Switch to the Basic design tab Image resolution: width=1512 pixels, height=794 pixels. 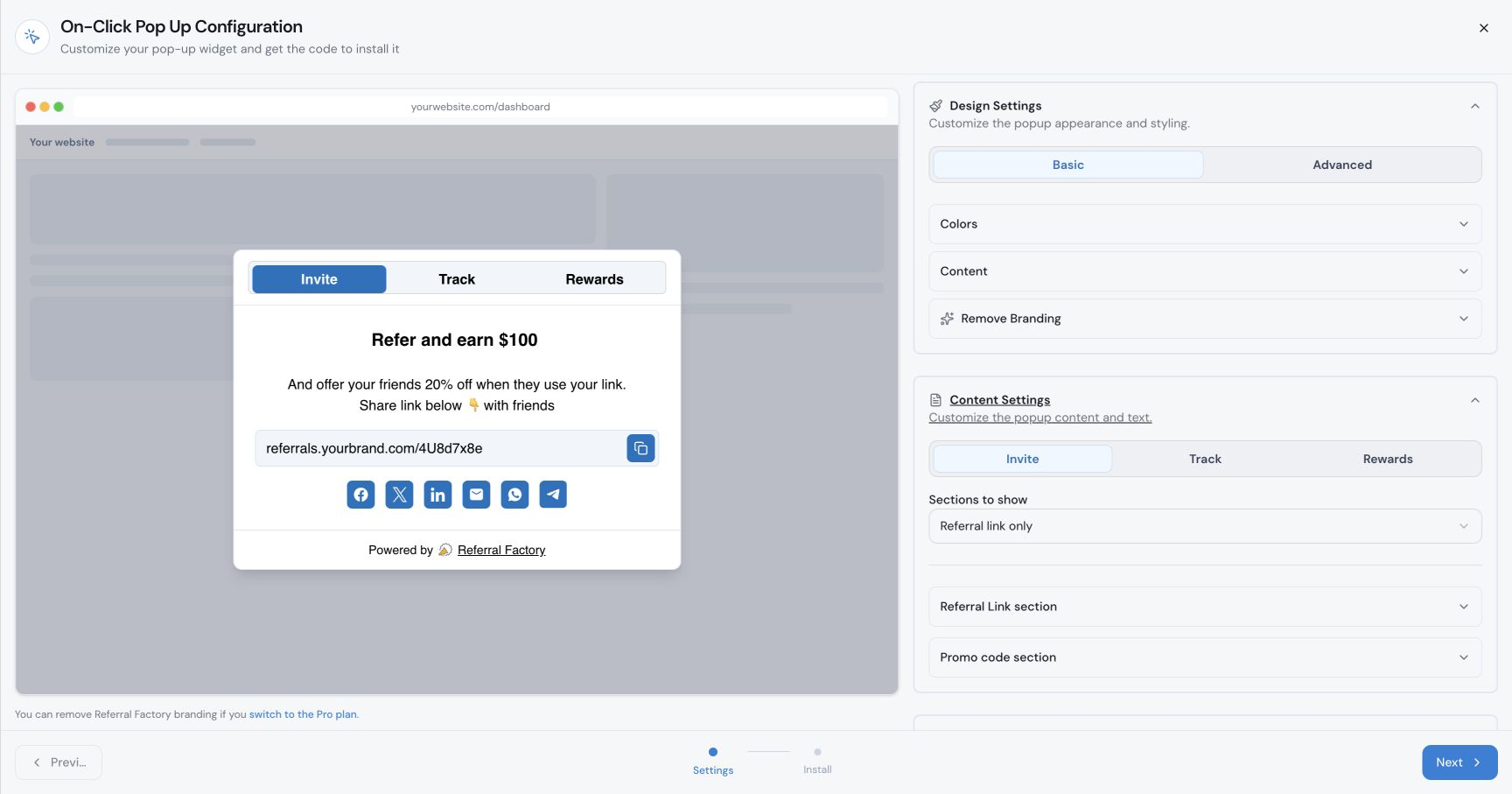[1068, 165]
